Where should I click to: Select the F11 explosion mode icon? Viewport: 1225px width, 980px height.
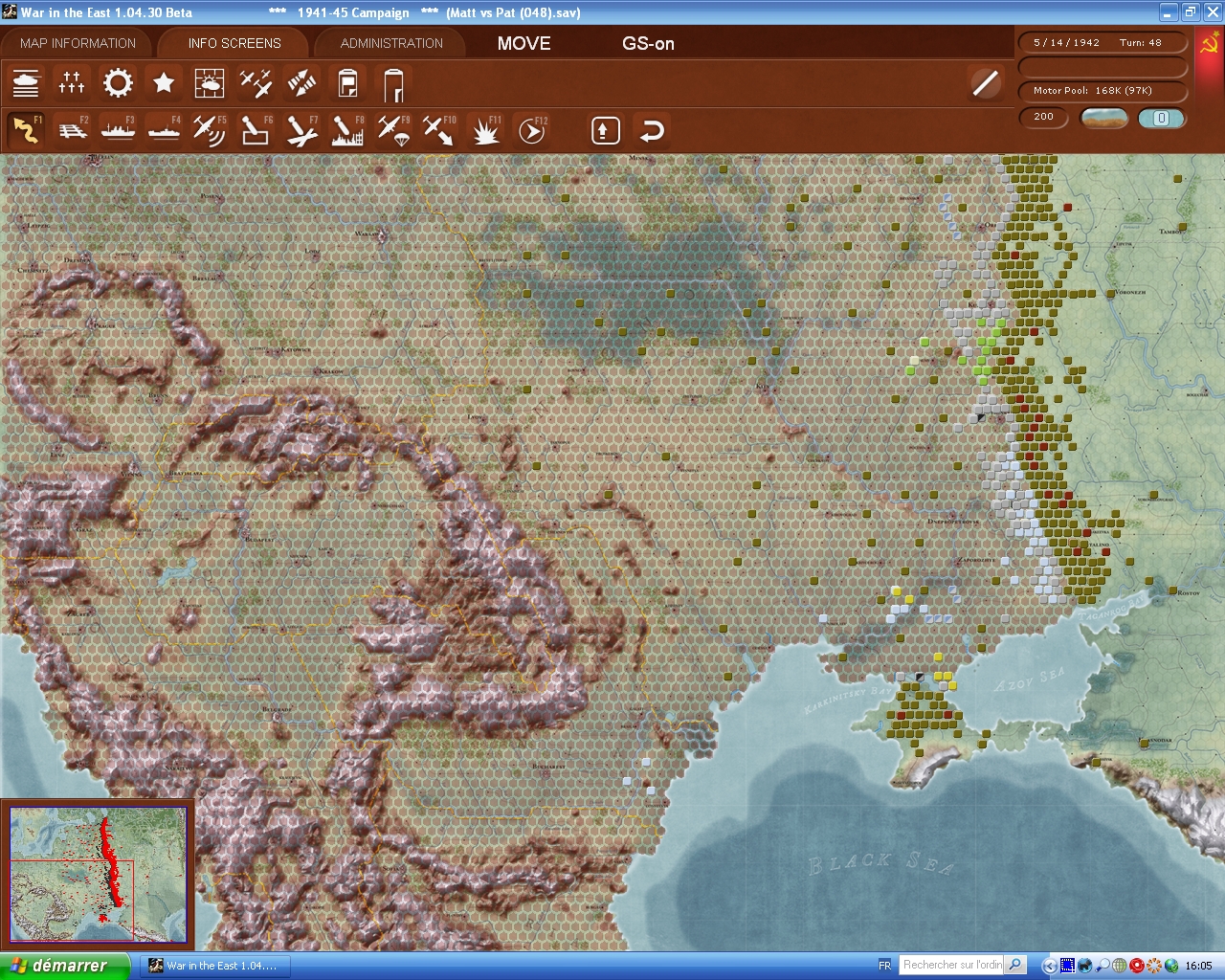pos(485,130)
